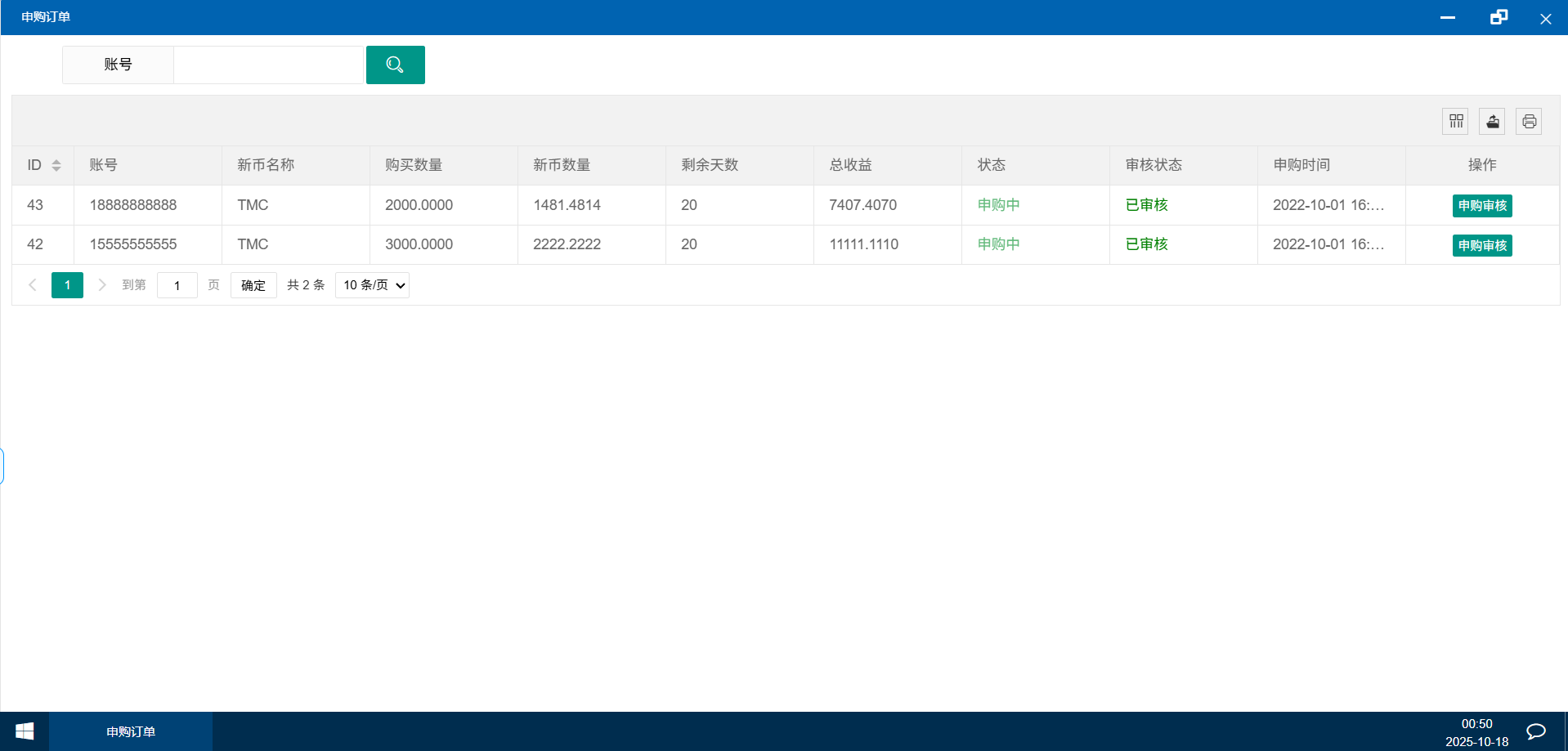Restore the window with the maximize button
This screenshot has width=1568, height=751.
click(1499, 17)
